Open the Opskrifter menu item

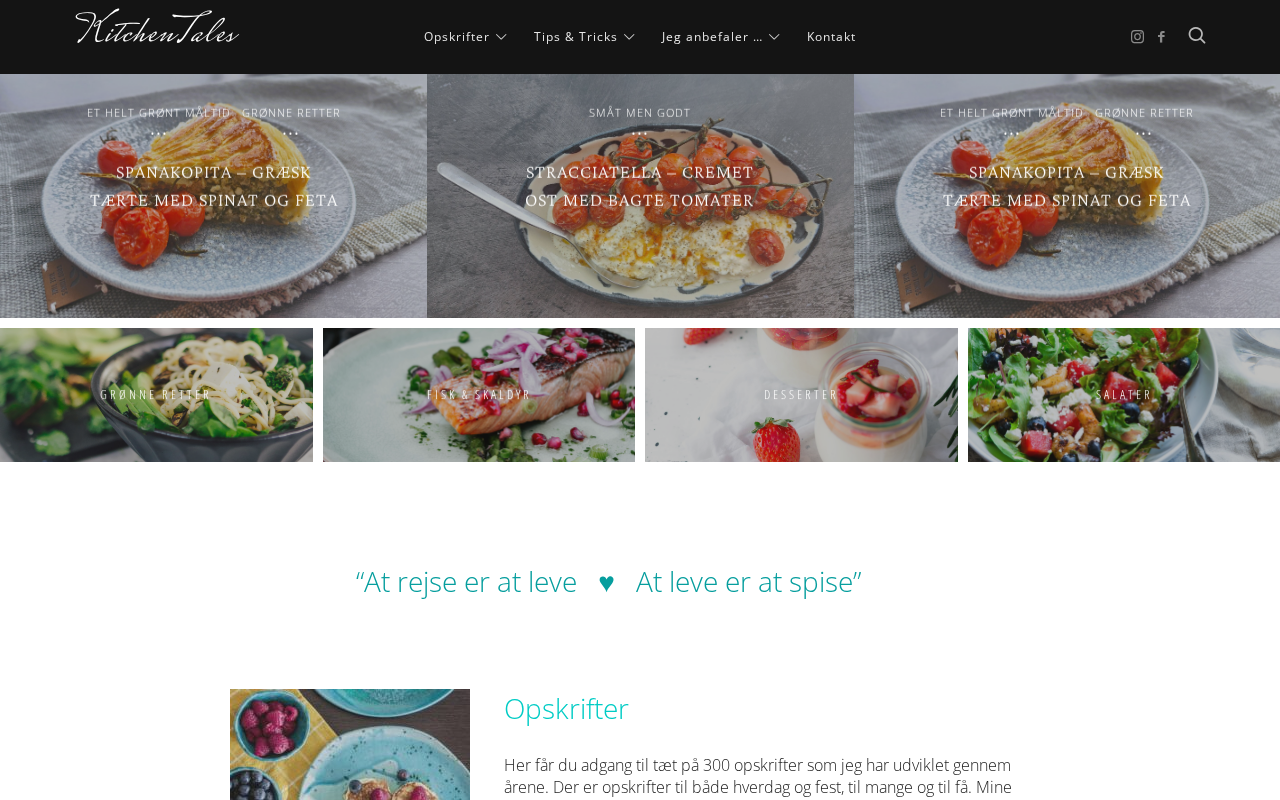[457, 37]
